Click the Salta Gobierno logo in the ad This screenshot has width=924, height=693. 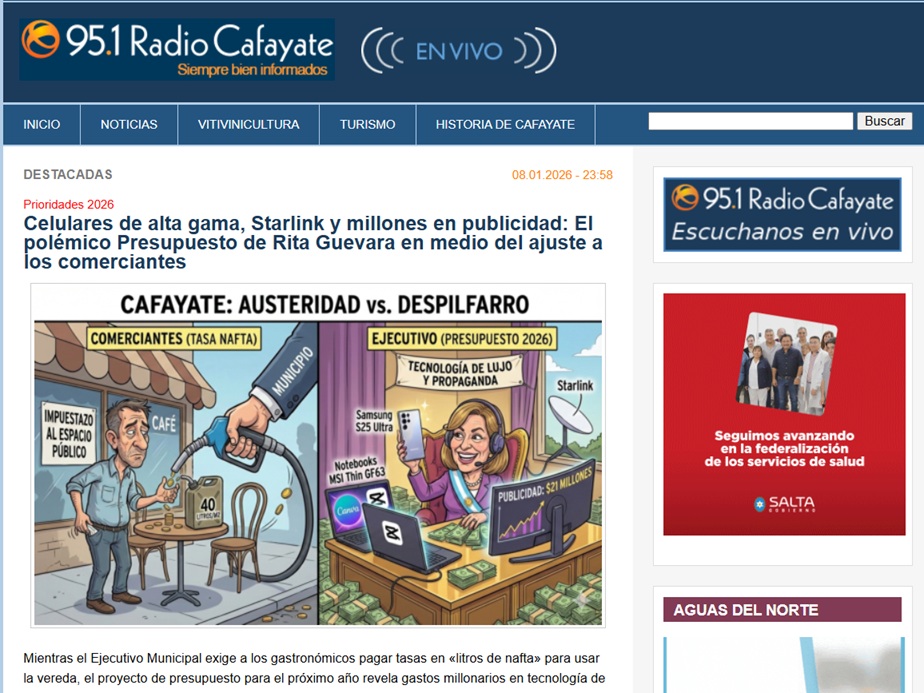click(x=784, y=504)
